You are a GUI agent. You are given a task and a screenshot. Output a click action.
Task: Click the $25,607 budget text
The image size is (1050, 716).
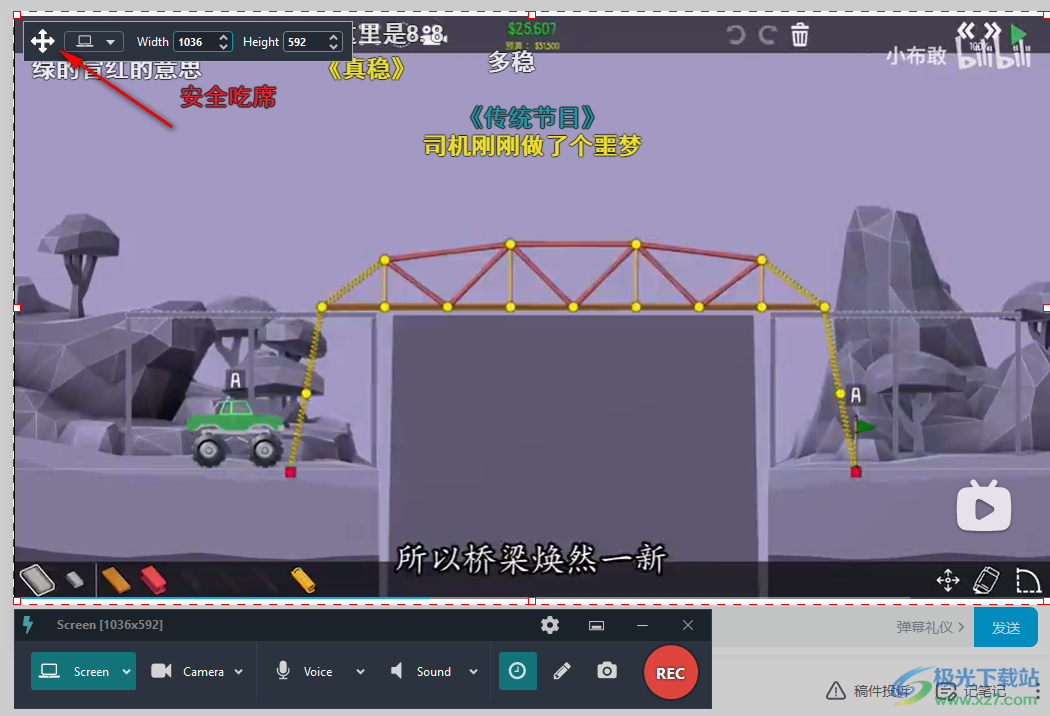pyautogui.click(x=532, y=29)
